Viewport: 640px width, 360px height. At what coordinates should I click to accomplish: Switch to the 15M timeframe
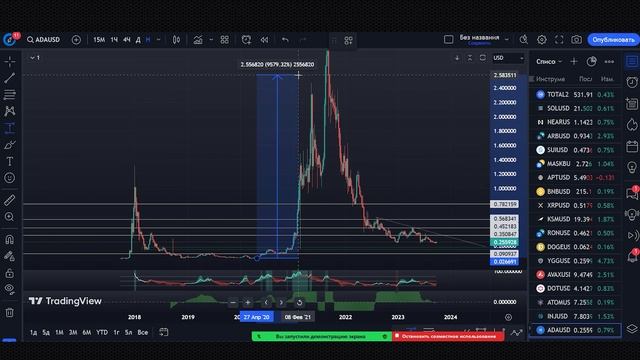[99, 40]
